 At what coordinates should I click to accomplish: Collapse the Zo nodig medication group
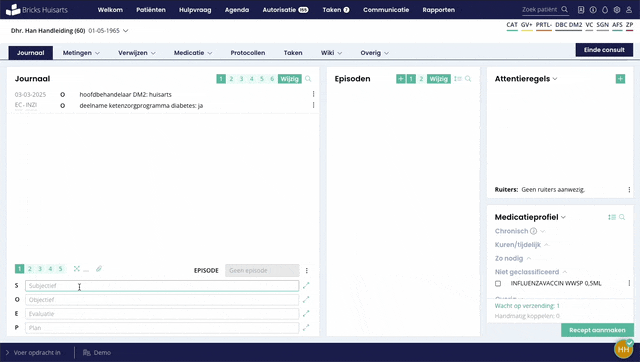point(529,258)
